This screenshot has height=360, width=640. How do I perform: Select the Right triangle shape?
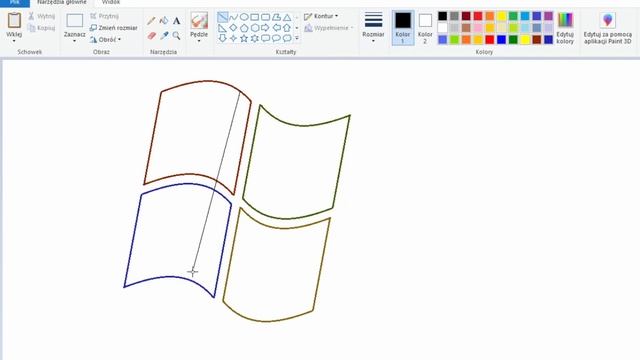(222, 28)
